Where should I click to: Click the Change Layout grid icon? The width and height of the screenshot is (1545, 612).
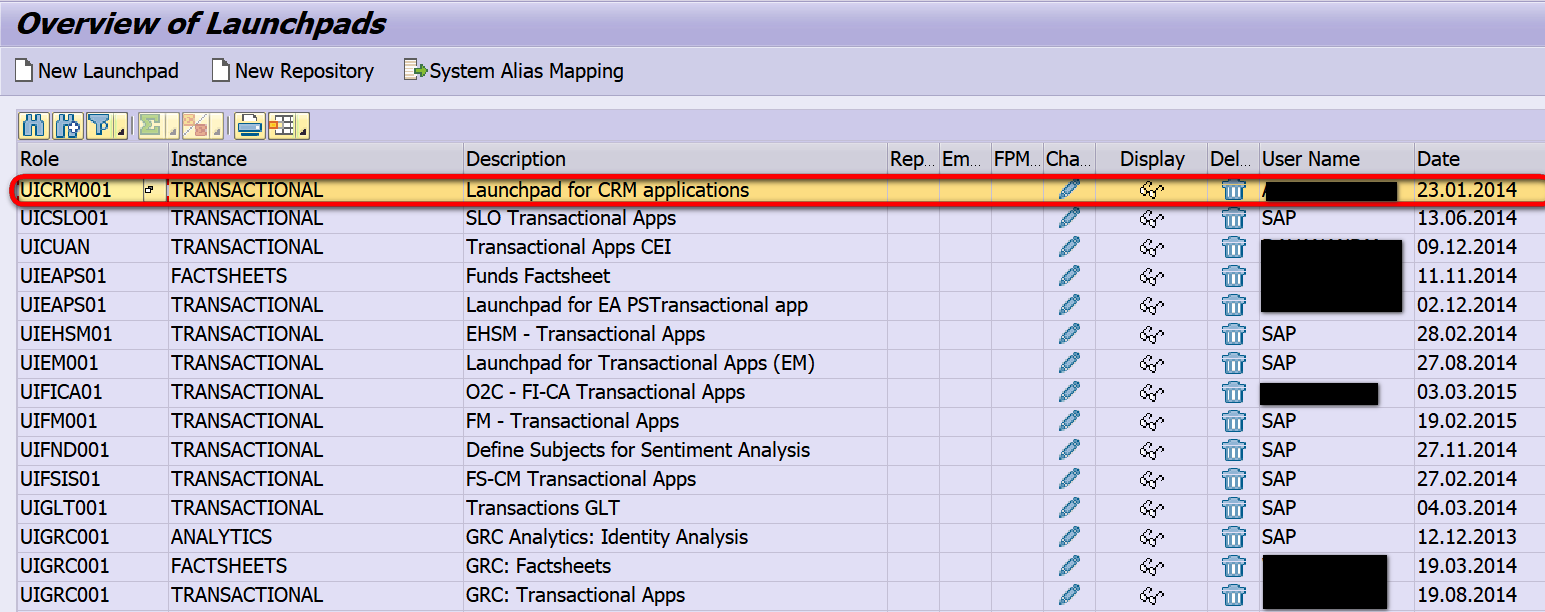(281, 125)
